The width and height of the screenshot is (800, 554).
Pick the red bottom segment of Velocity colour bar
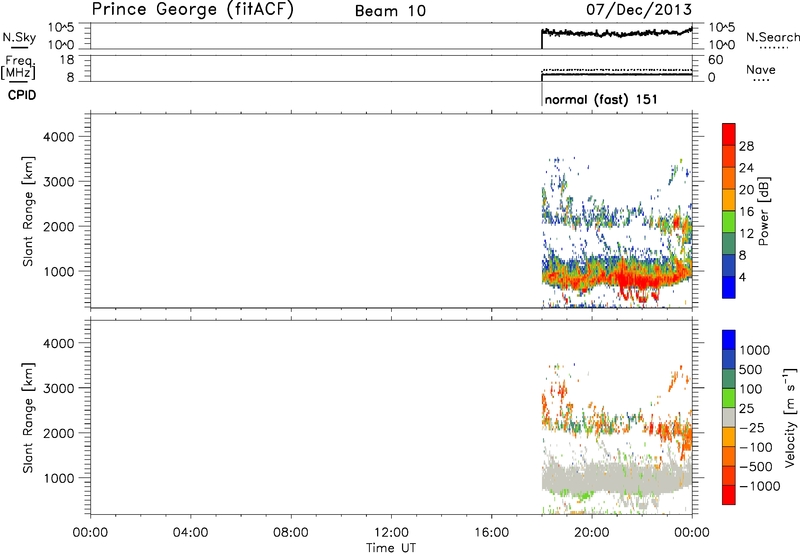click(x=729, y=495)
